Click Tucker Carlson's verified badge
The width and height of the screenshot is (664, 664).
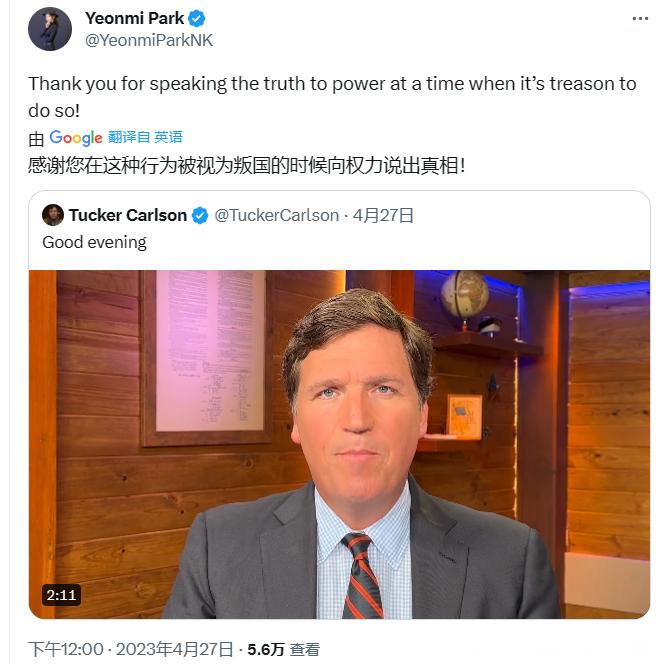200,216
